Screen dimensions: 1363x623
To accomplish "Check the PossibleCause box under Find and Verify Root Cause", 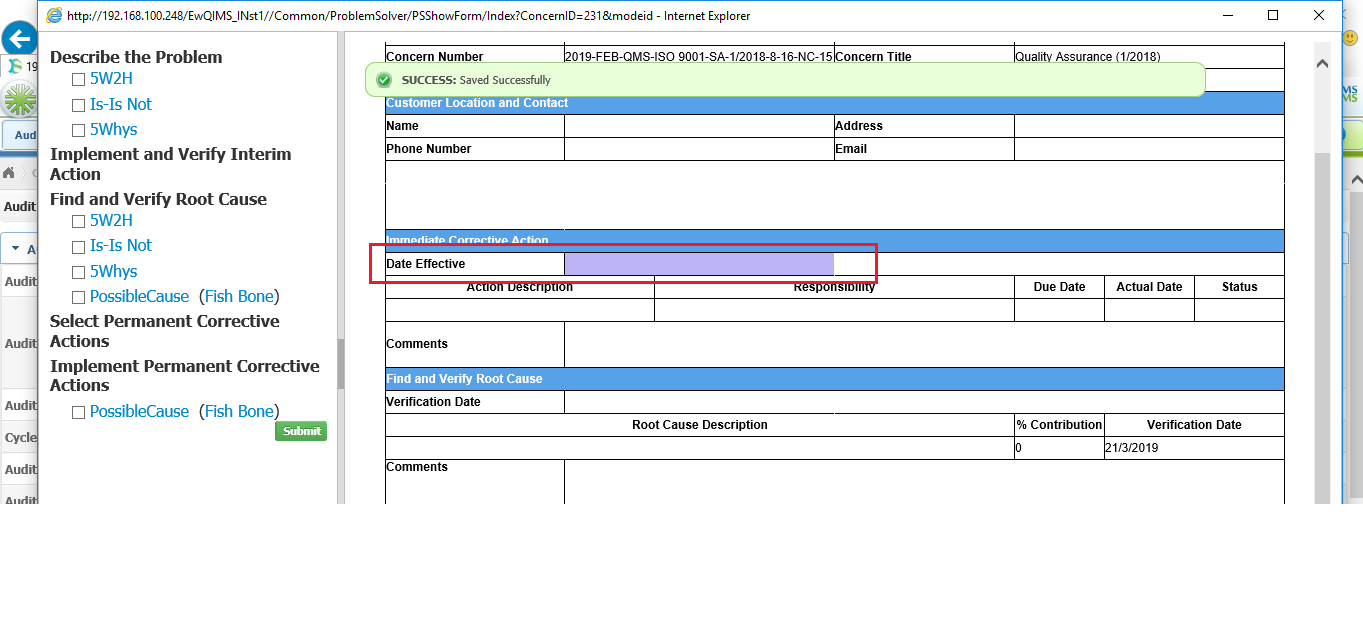I will [79, 297].
